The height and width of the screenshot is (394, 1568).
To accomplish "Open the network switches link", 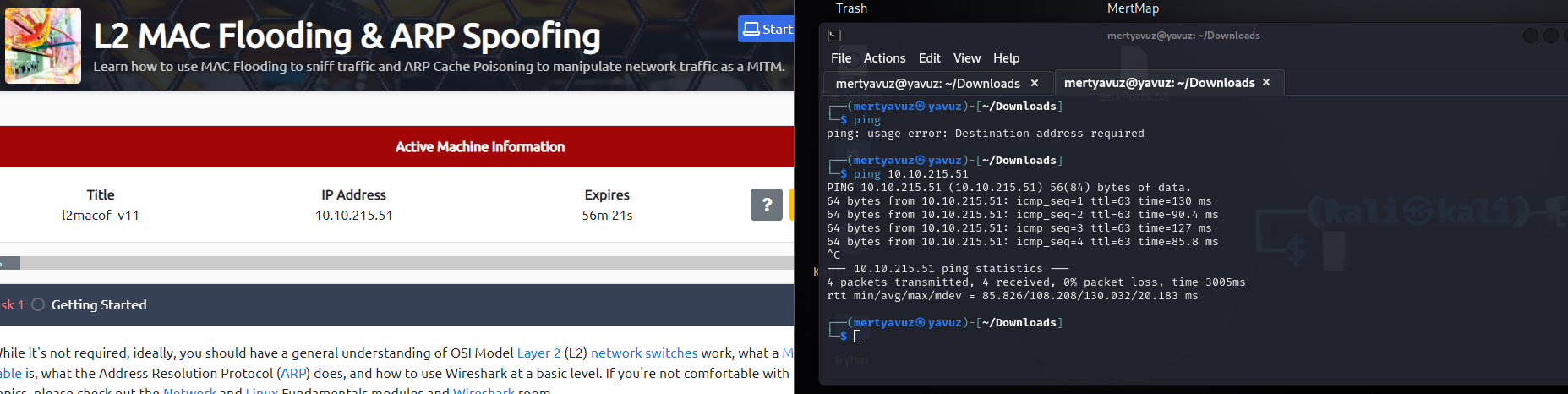I will pyautogui.click(x=644, y=353).
